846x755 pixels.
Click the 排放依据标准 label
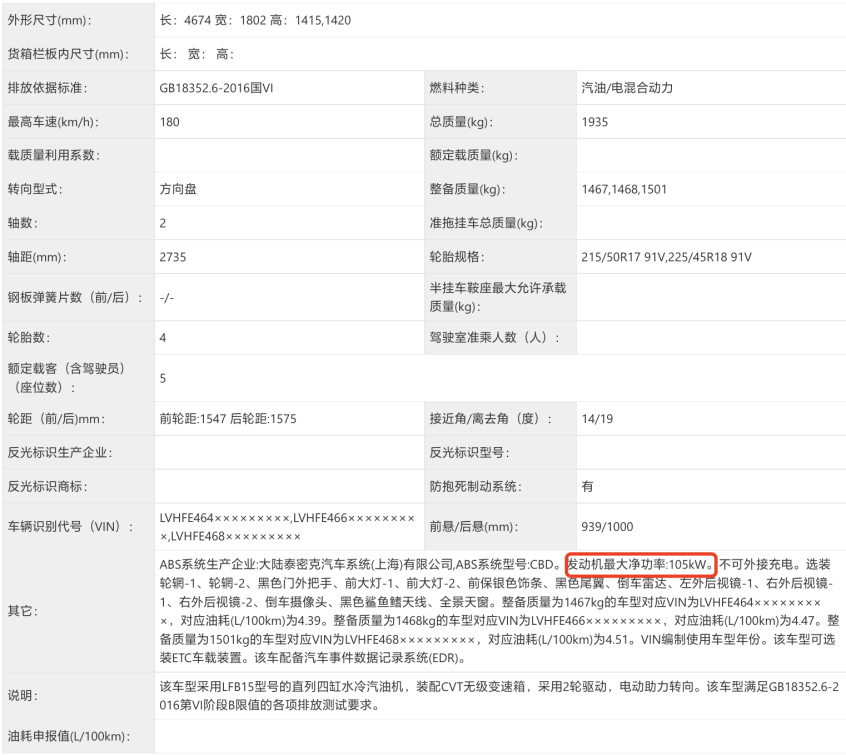47,88
